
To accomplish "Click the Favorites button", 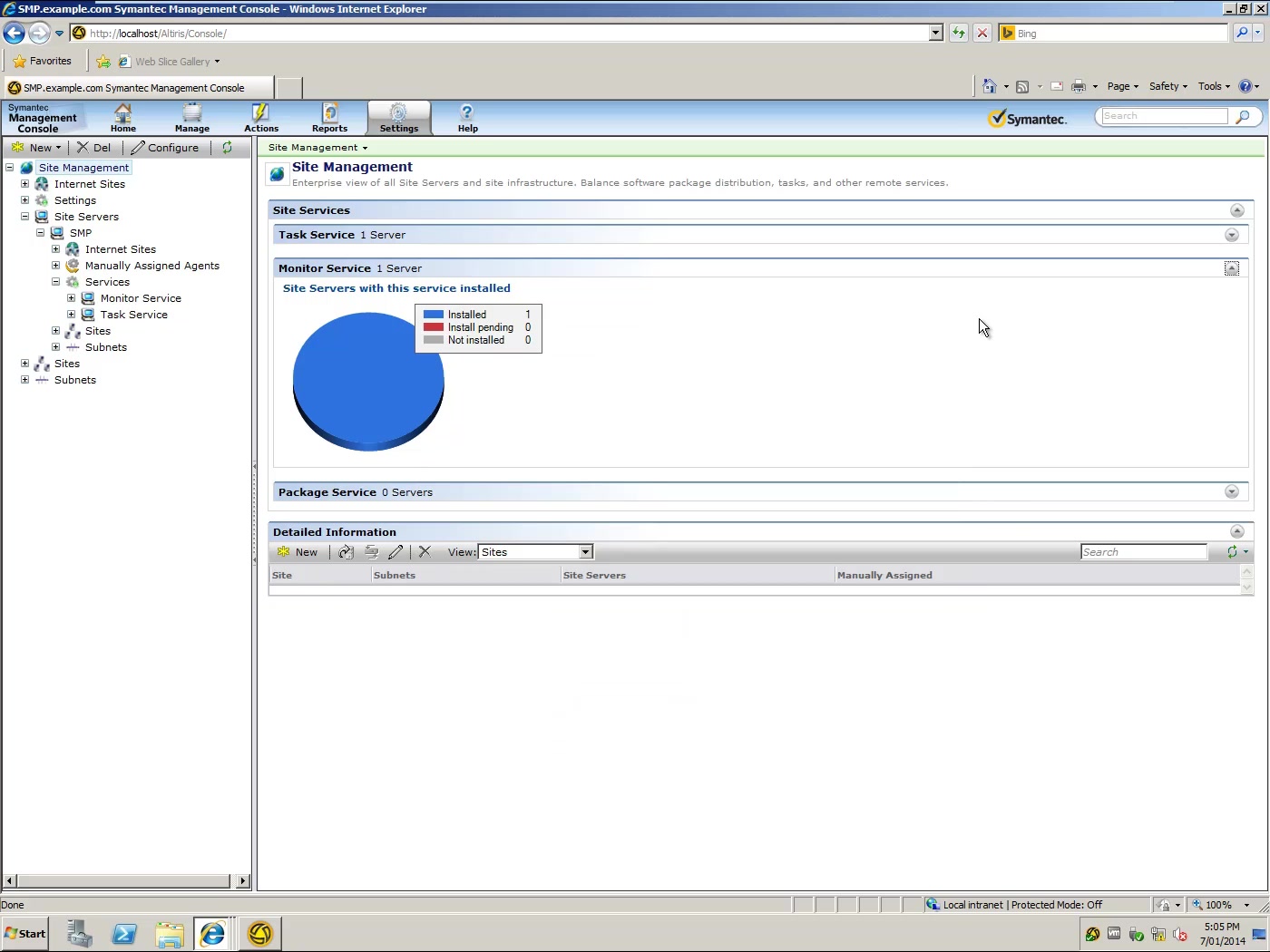I will pos(43,61).
